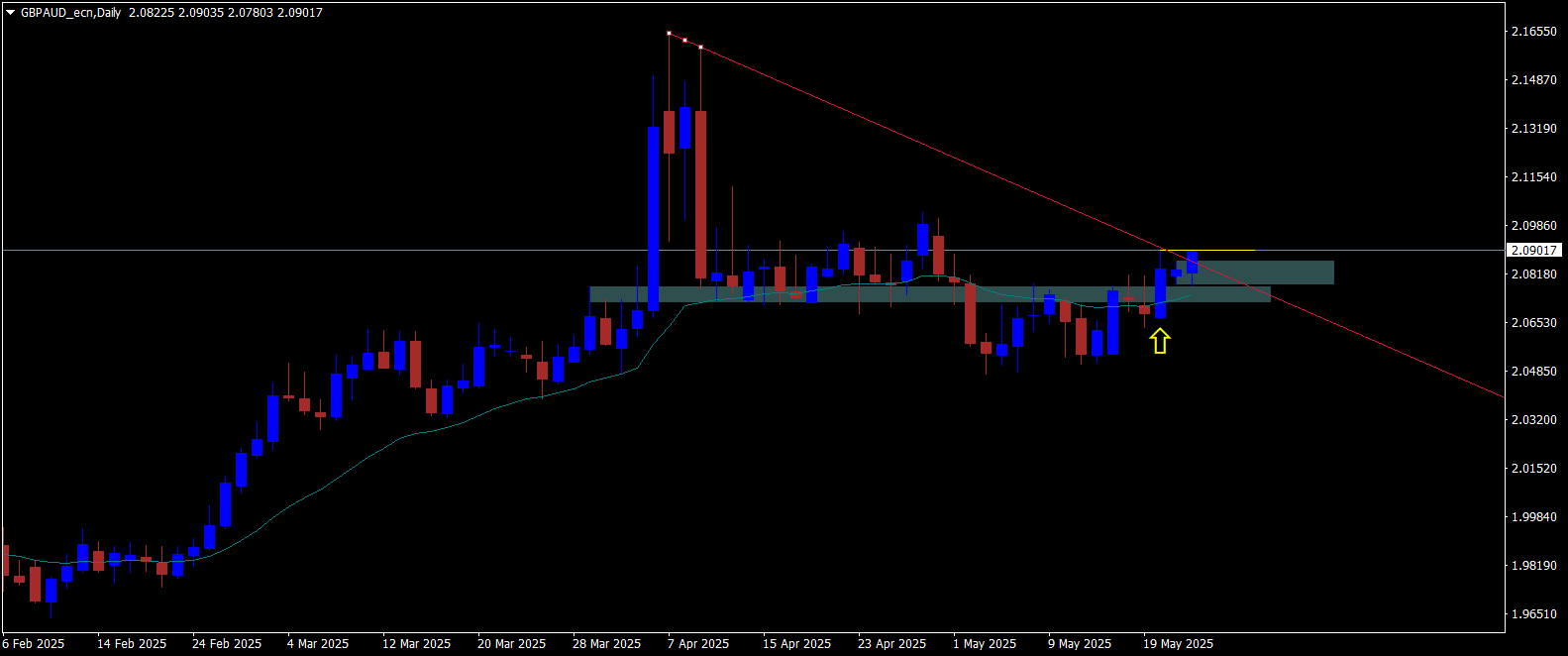Click the 2.08180 price axis label

tap(1533, 274)
